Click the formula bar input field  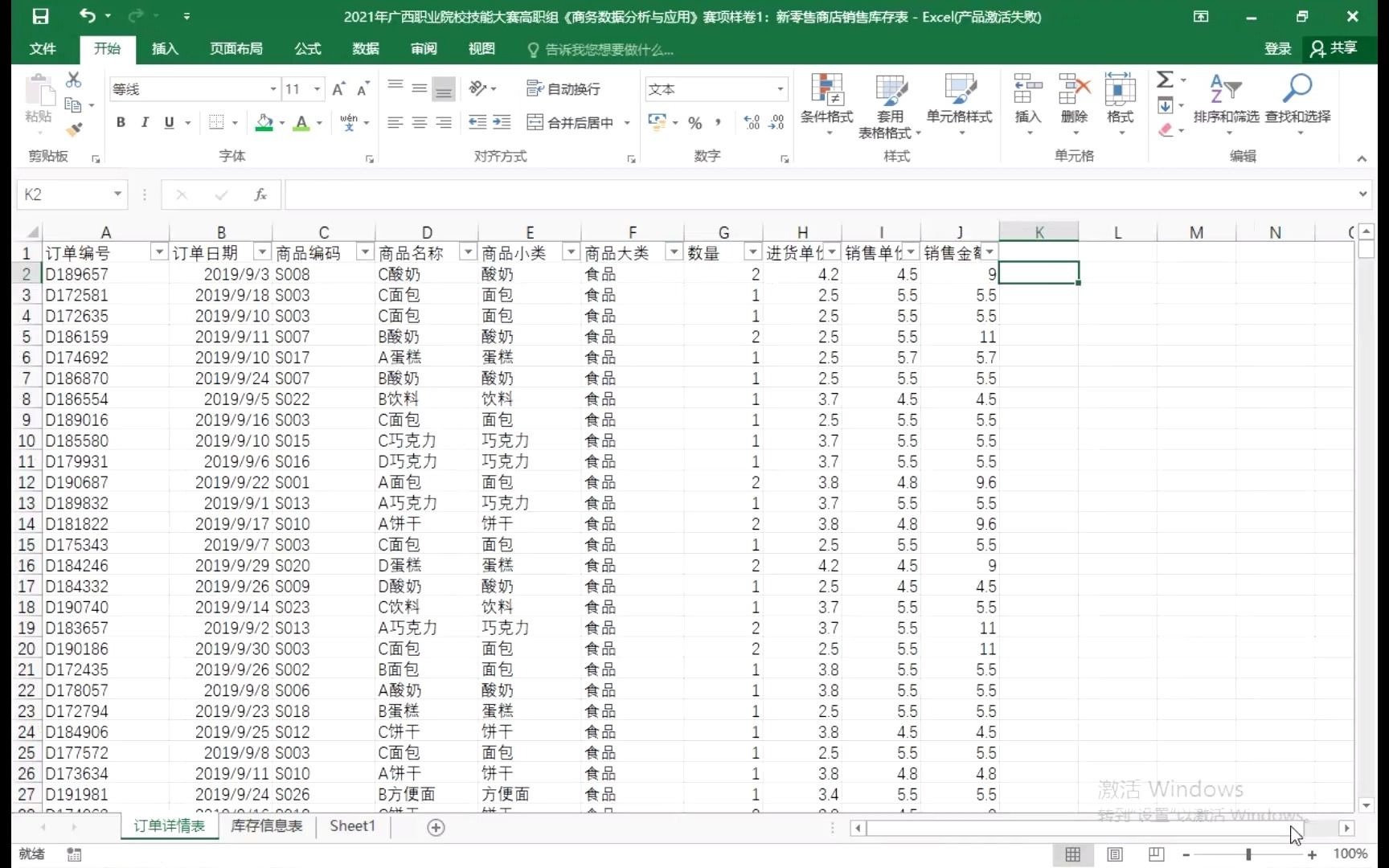point(820,194)
